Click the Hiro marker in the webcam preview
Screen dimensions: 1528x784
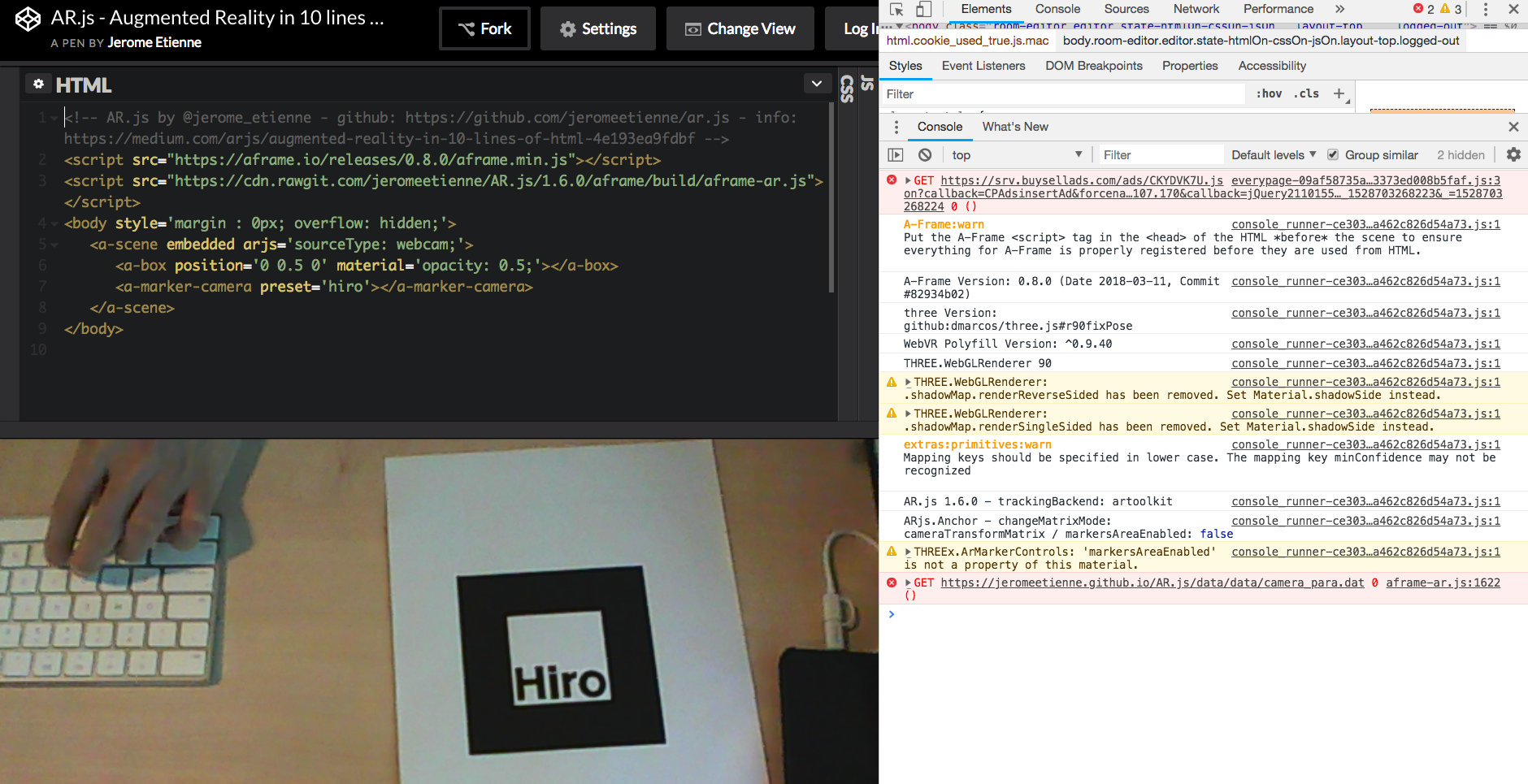point(560,660)
